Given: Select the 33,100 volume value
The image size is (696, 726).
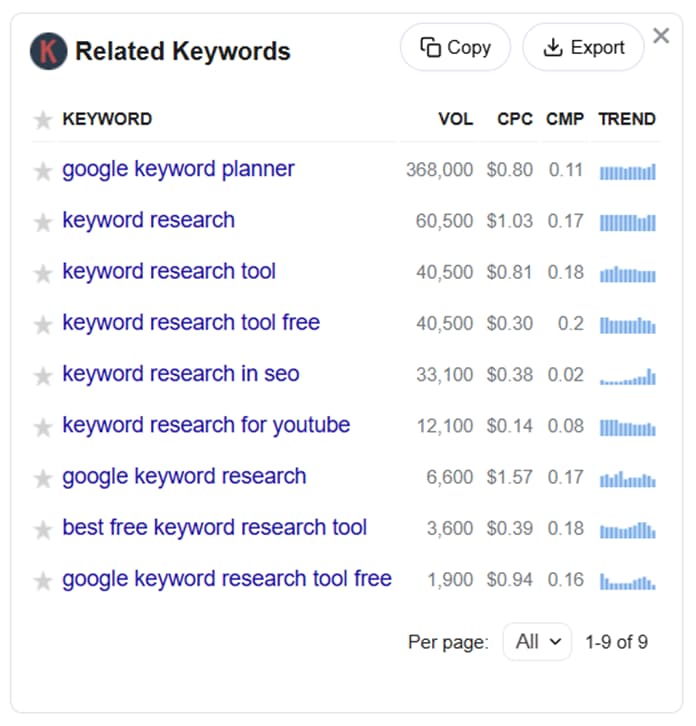Looking at the screenshot, I should [445, 375].
